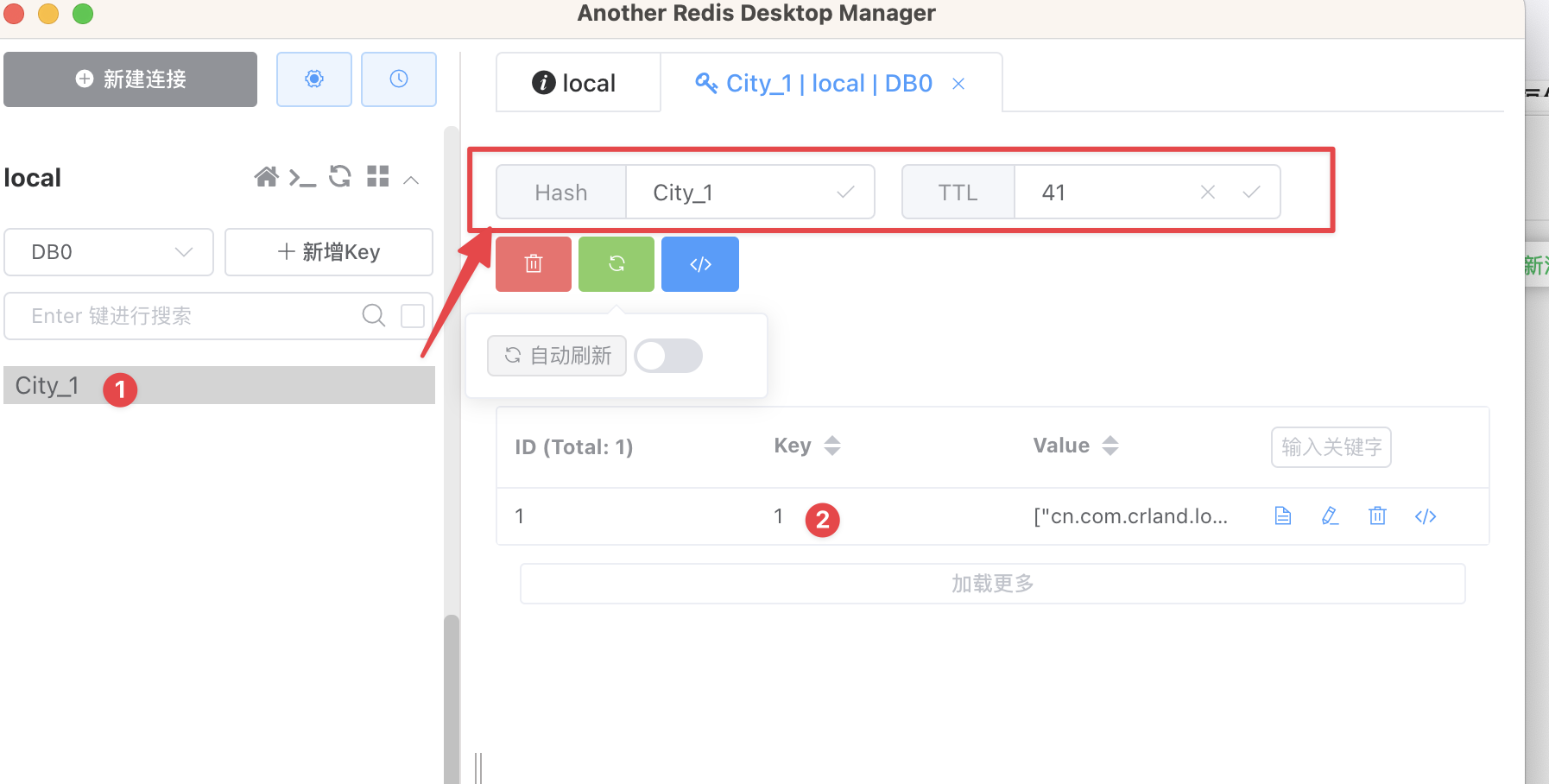Clear TTL with the X icon

click(x=1208, y=192)
